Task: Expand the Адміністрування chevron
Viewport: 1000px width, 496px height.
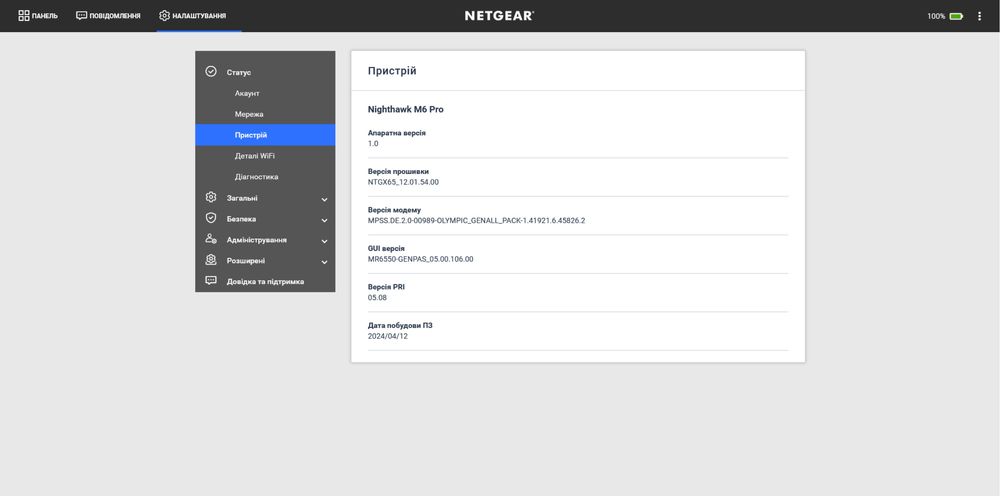Action: pyautogui.click(x=325, y=242)
